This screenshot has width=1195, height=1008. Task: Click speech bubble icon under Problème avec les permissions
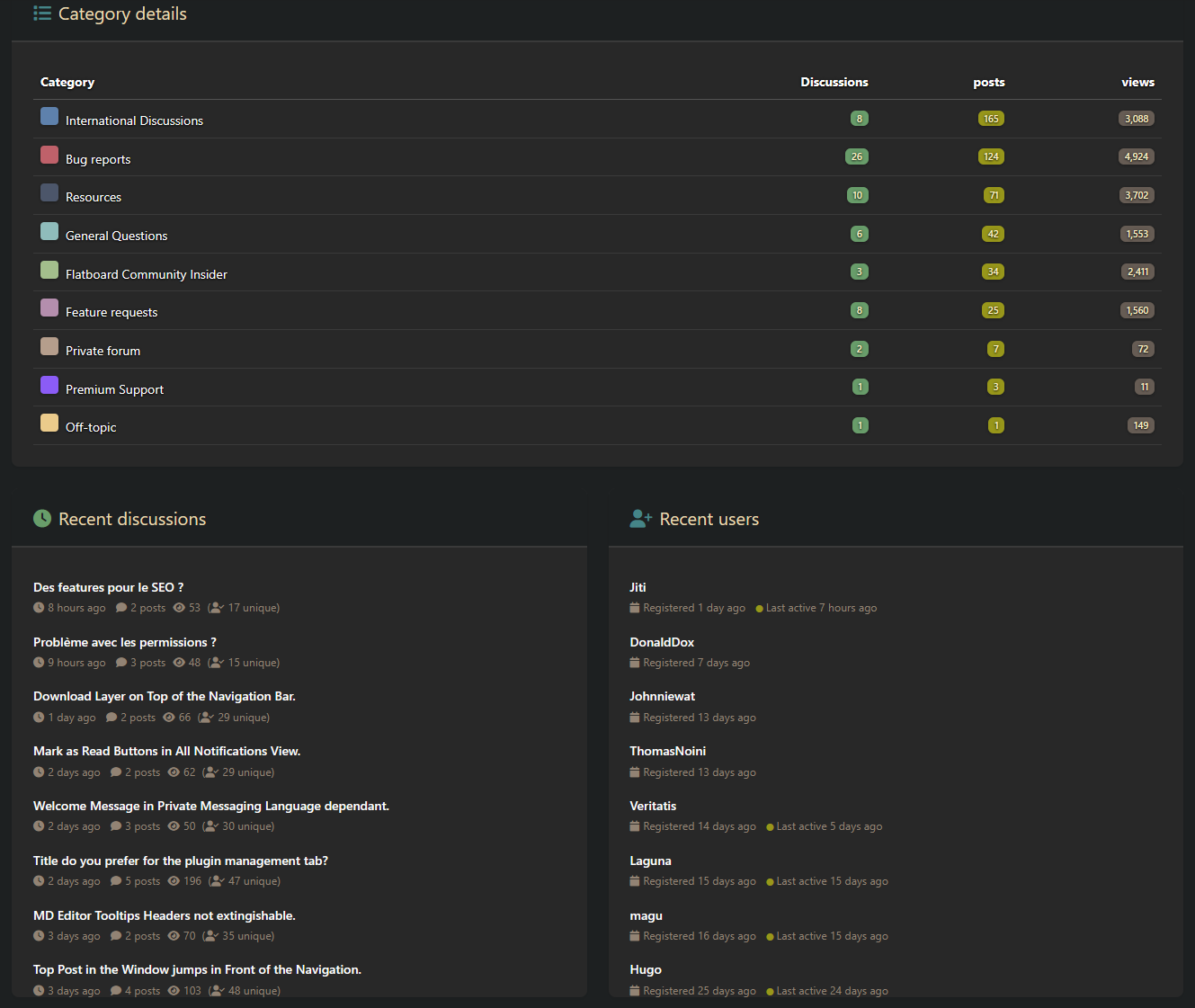point(121,664)
